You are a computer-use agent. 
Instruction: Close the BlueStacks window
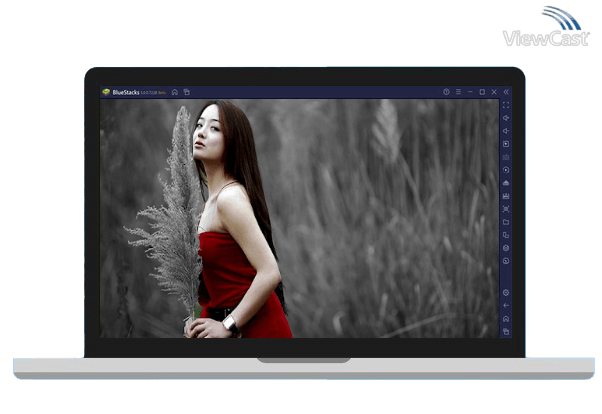[x=494, y=92]
